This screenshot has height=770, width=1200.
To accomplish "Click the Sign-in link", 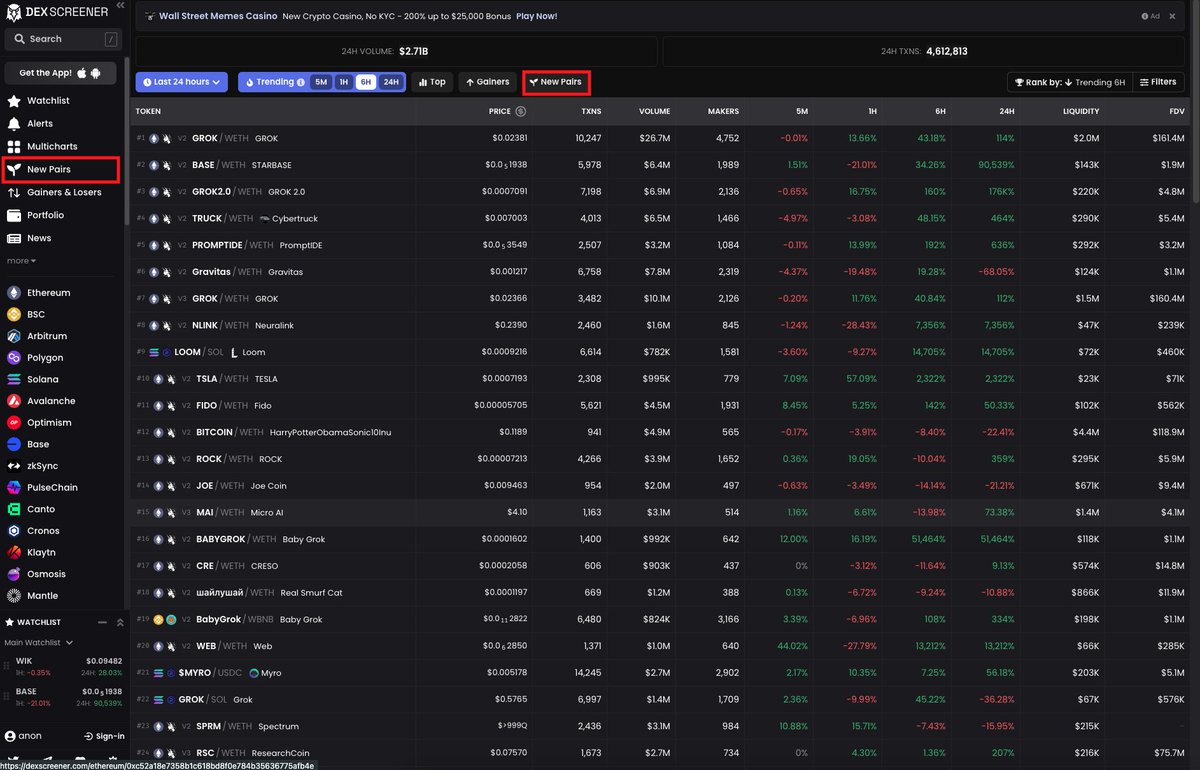I will (x=103, y=736).
